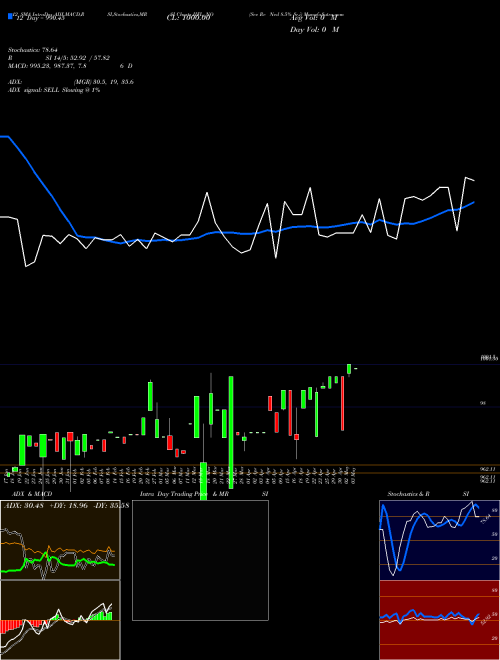Image resolution: width=500 pixels, height=660 pixels.
Task: Click the empty intraday trading price panel
Action: (x=200, y=560)
